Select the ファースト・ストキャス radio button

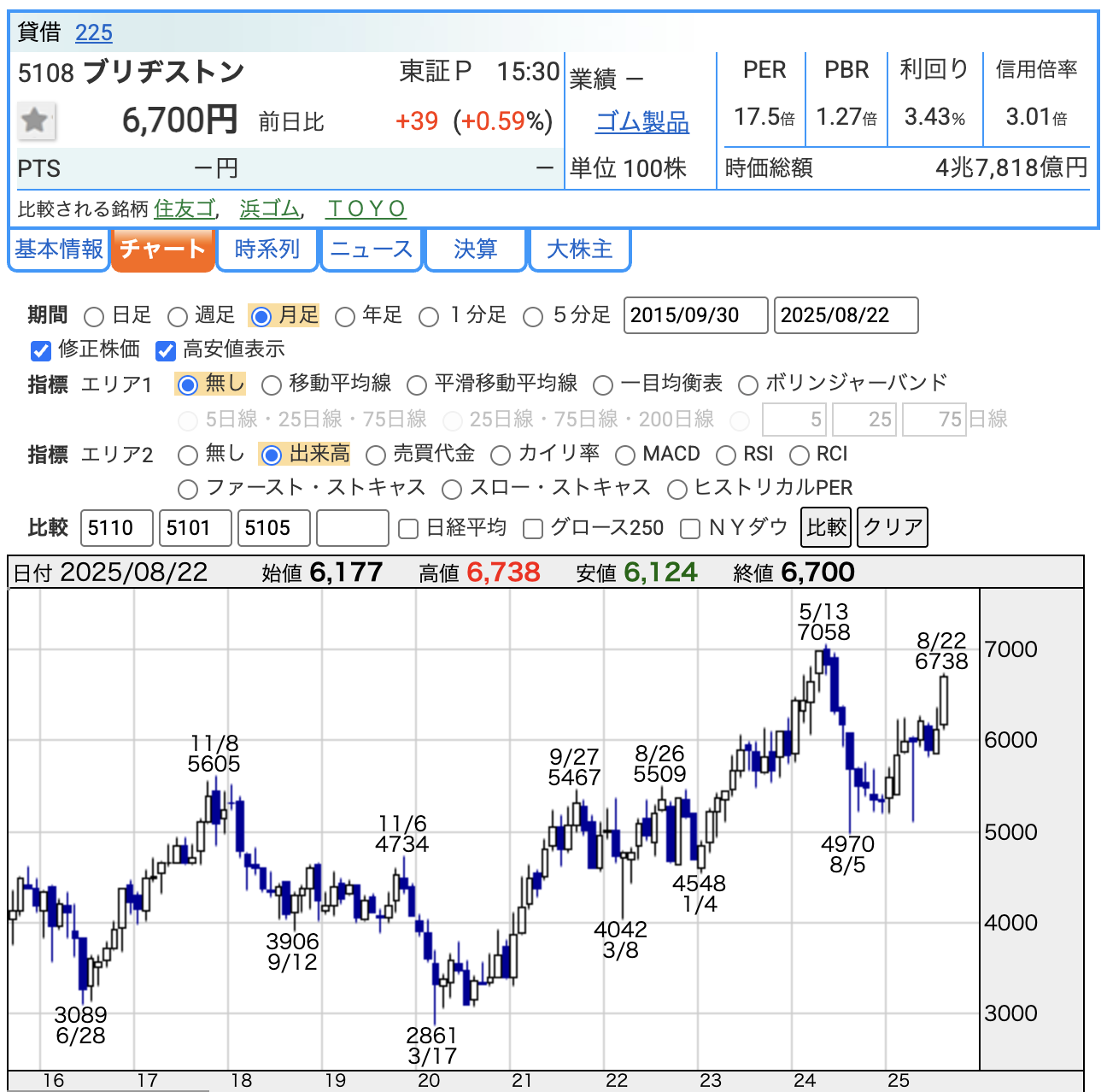tap(188, 490)
